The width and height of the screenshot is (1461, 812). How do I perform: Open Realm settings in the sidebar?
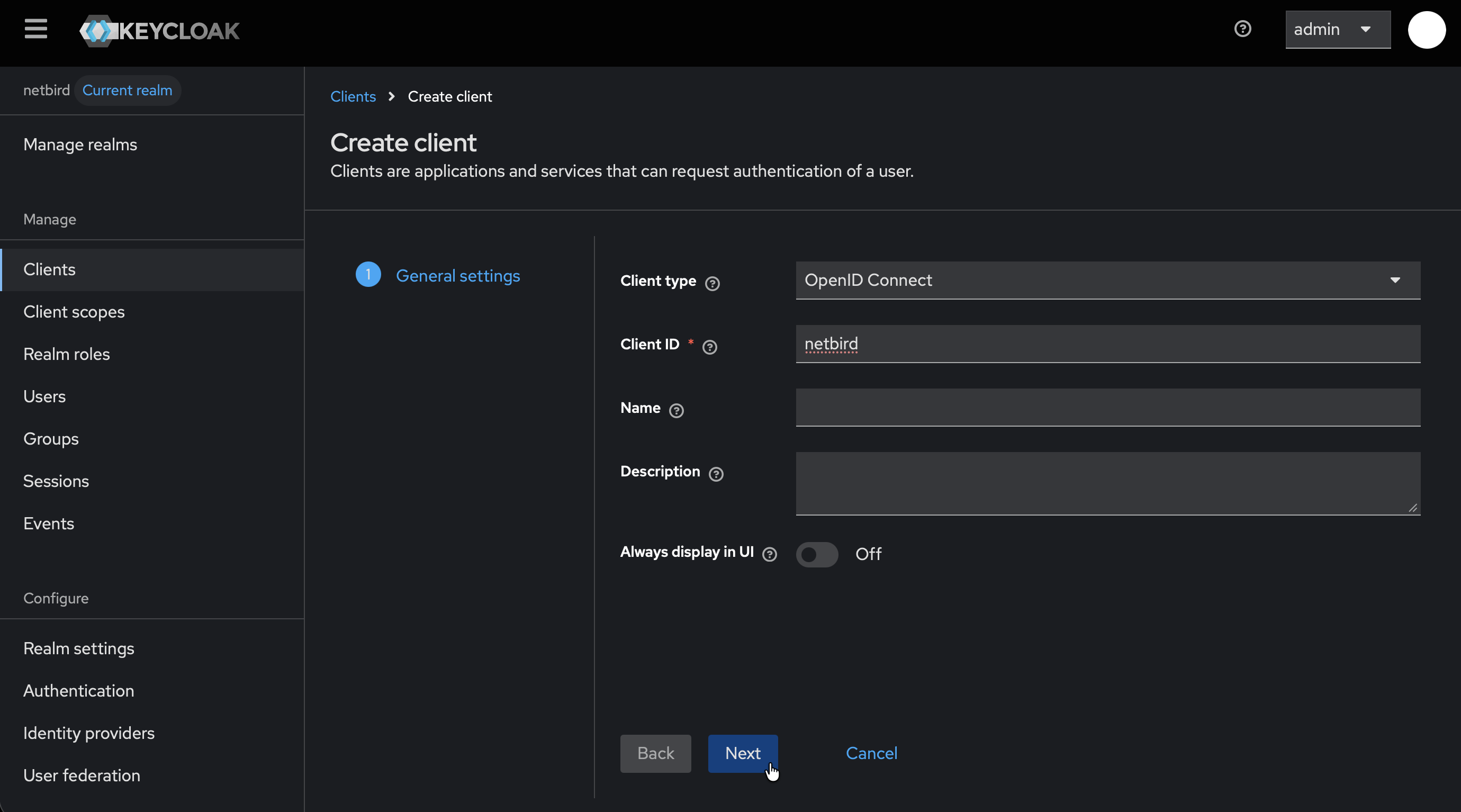coord(79,648)
